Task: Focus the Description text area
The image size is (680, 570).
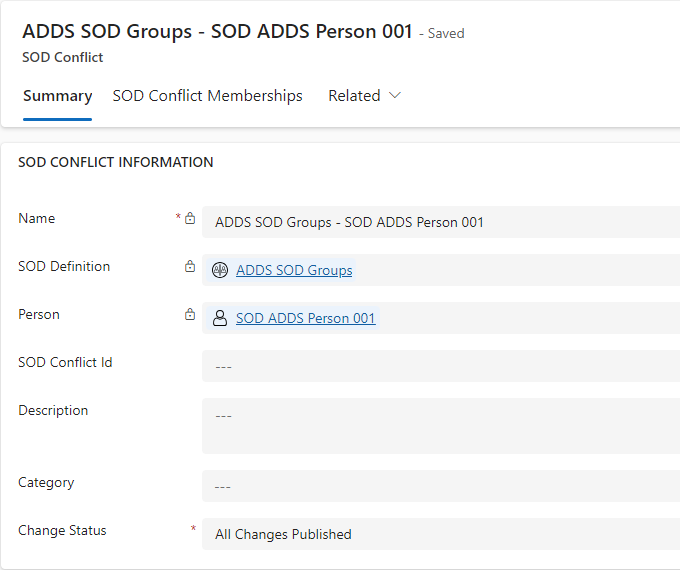Action: click(x=440, y=425)
